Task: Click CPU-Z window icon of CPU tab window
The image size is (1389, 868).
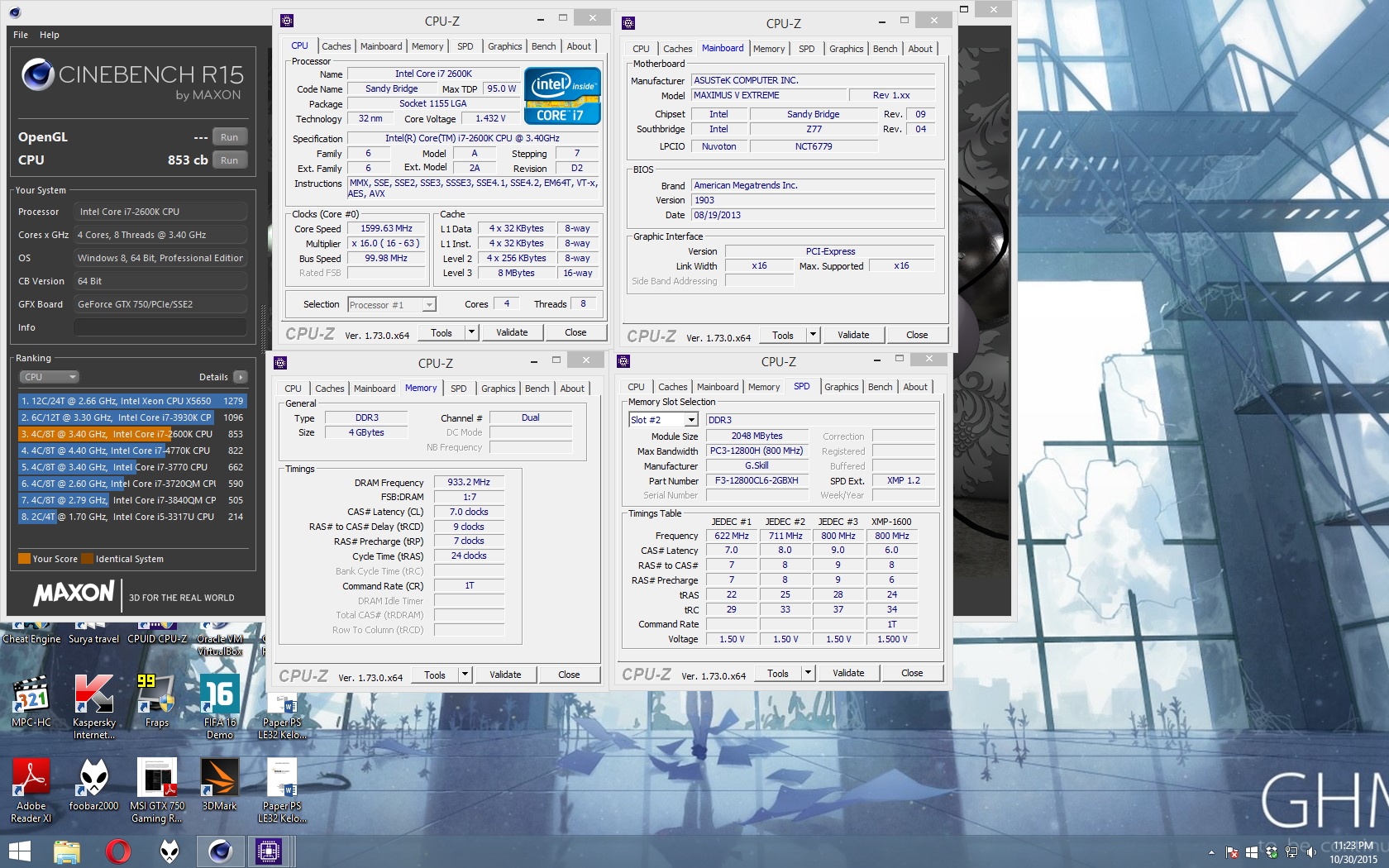Action: click(x=287, y=21)
